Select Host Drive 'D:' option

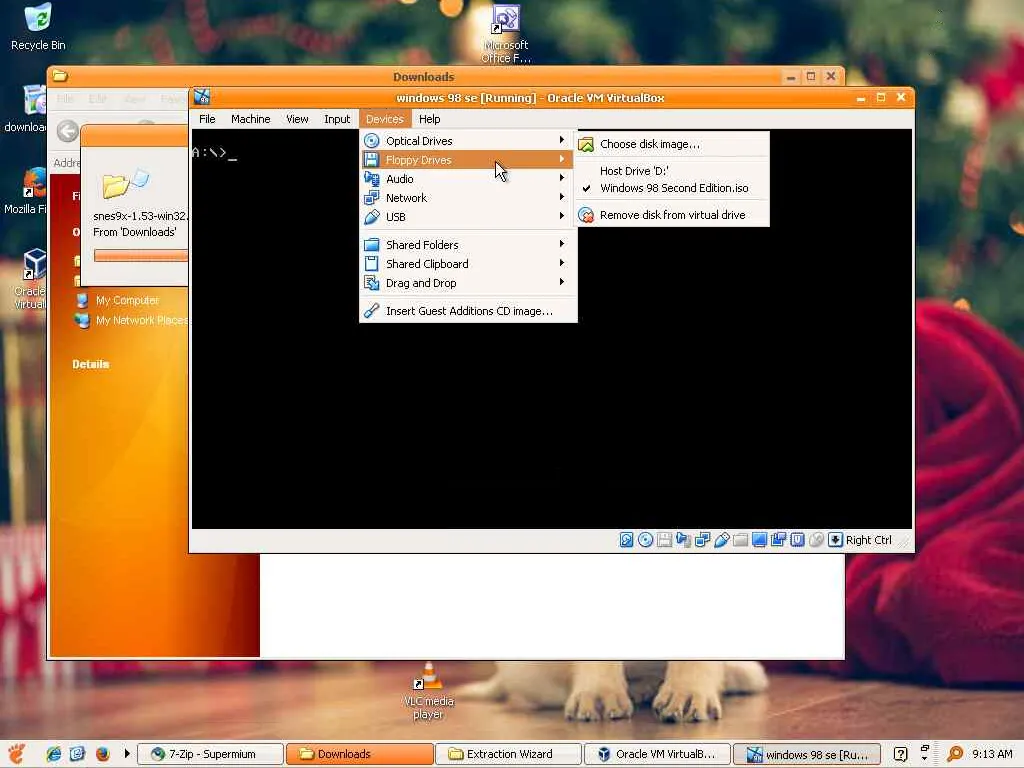[672, 170]
